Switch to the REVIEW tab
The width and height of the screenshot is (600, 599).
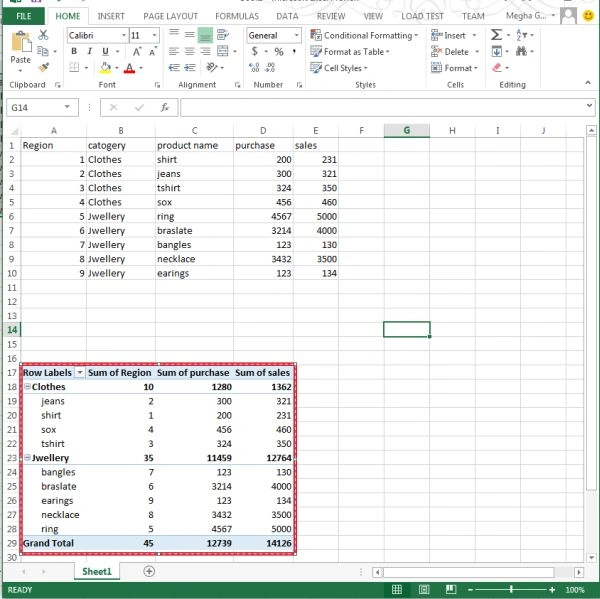point(331,16)
